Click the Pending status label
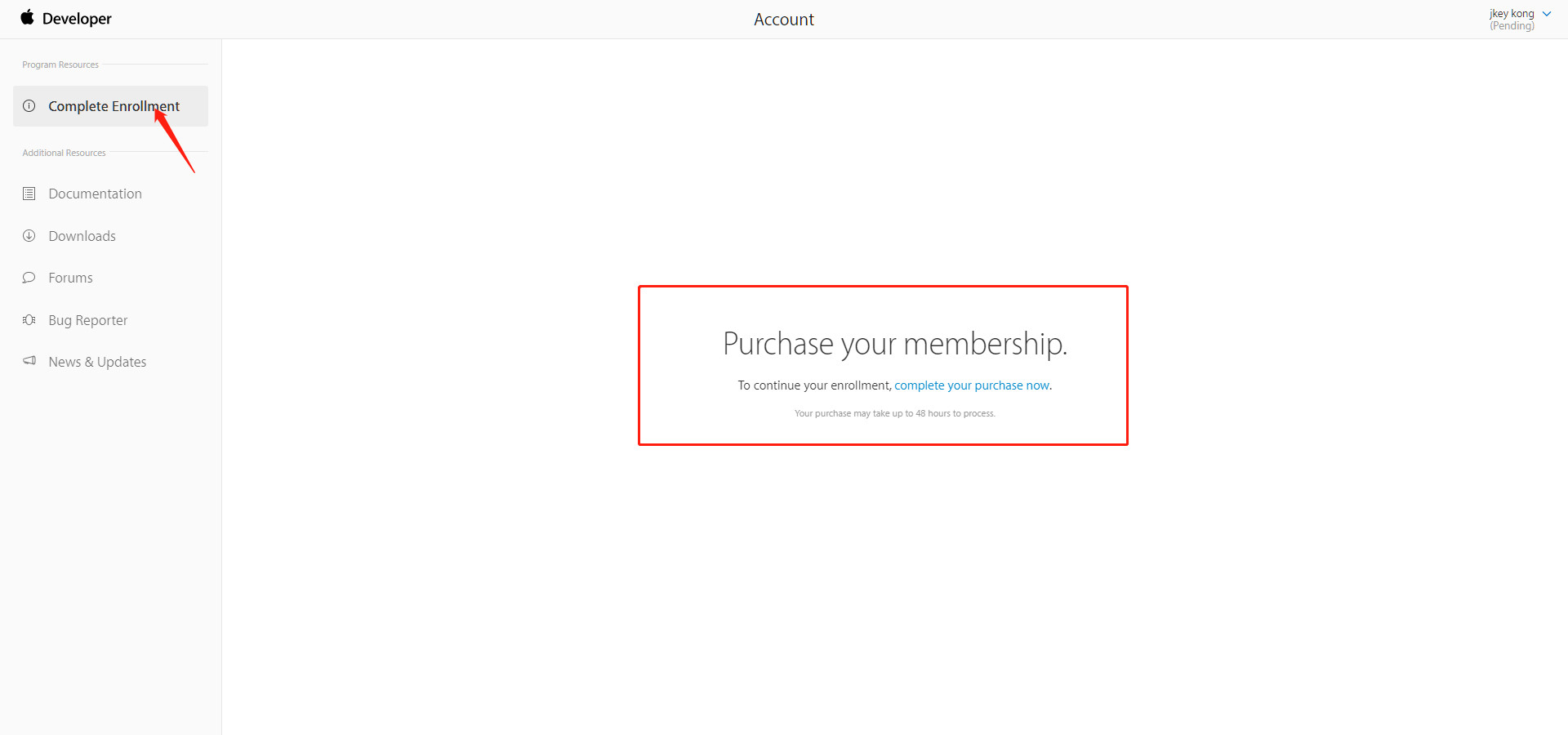Screen dimensions: 1568x735 pos(1512,26)
